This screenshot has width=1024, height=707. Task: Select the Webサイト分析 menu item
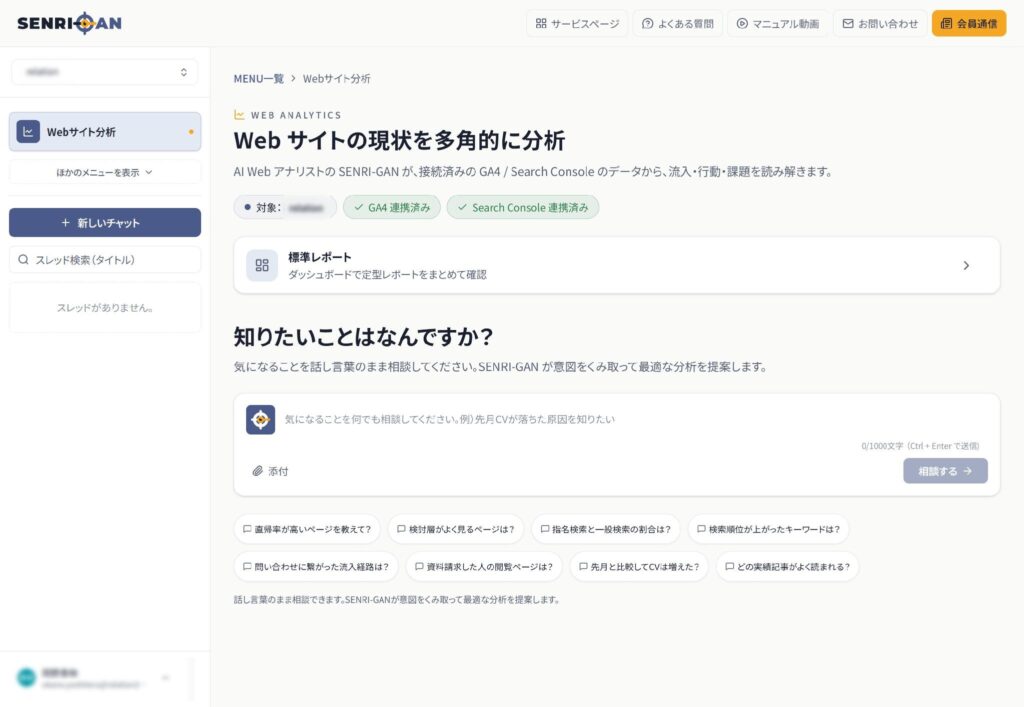(105, 131)
